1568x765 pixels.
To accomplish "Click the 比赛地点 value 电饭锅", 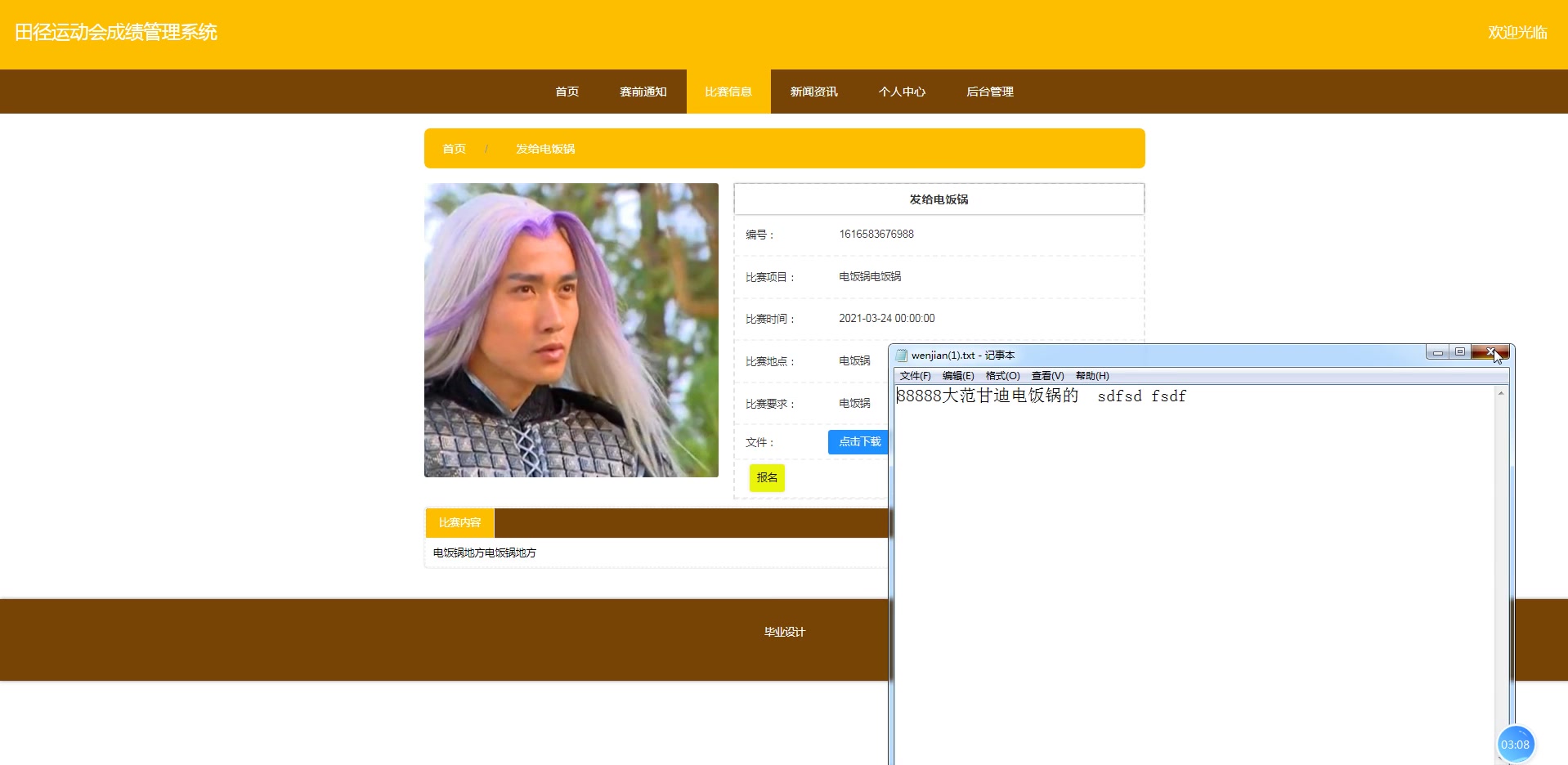I will (x=854, y=361).
